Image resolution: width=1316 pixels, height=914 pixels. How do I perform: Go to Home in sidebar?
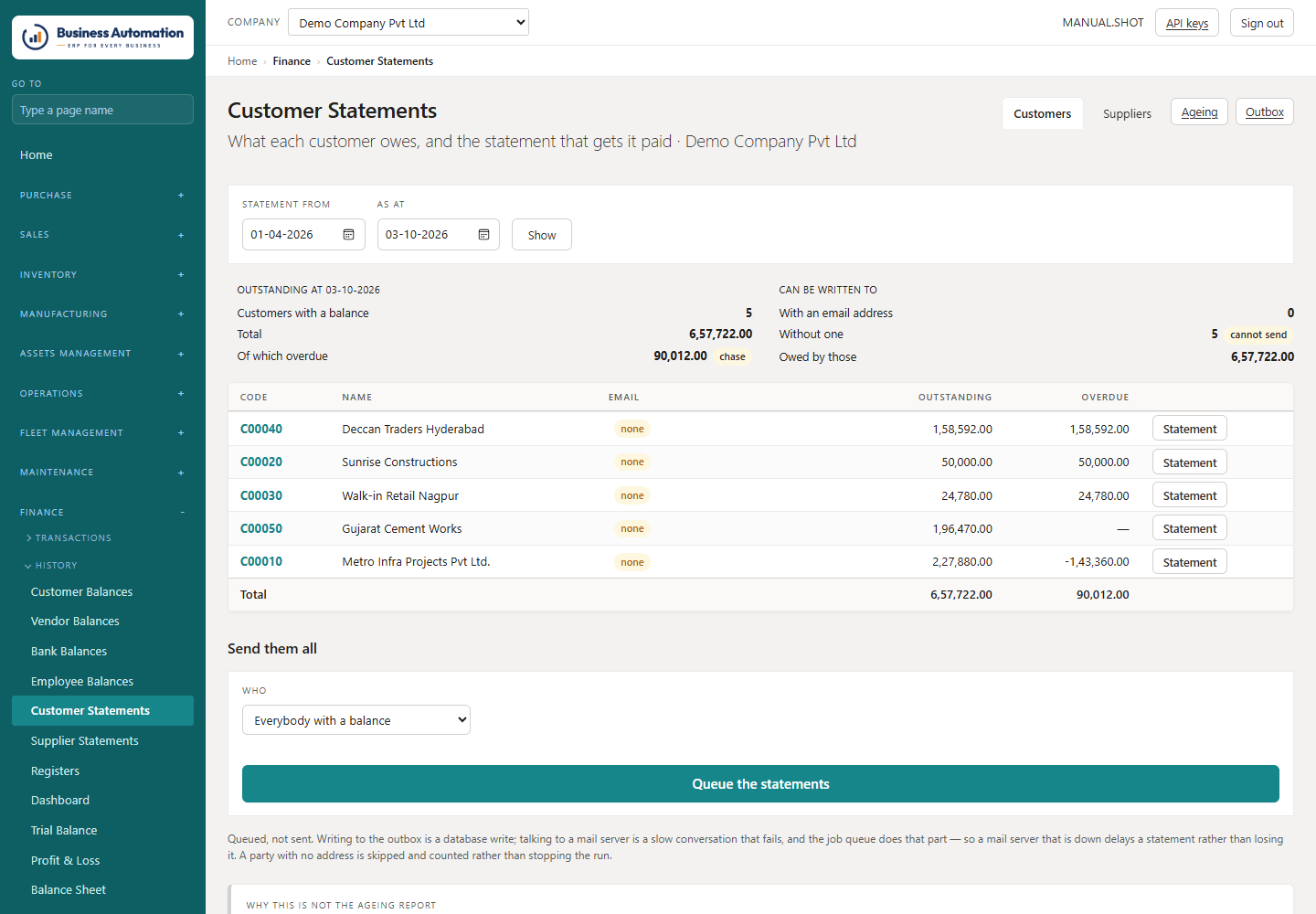102,155
